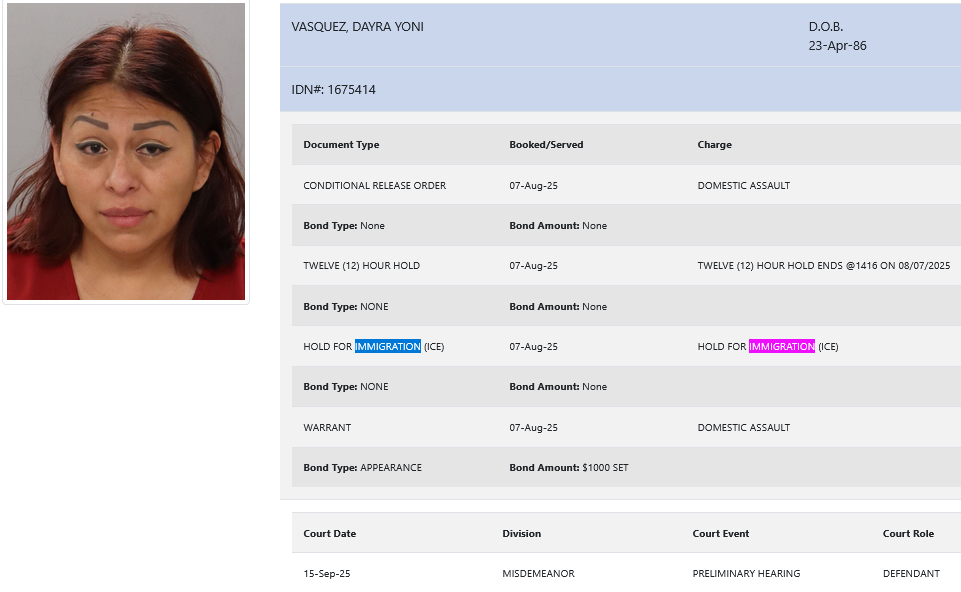The height and width of the screenshot is (592, 961).
Task: Select the name heading 'VASQUEZ, DAYRA YONI'
Action: point(357,27)
